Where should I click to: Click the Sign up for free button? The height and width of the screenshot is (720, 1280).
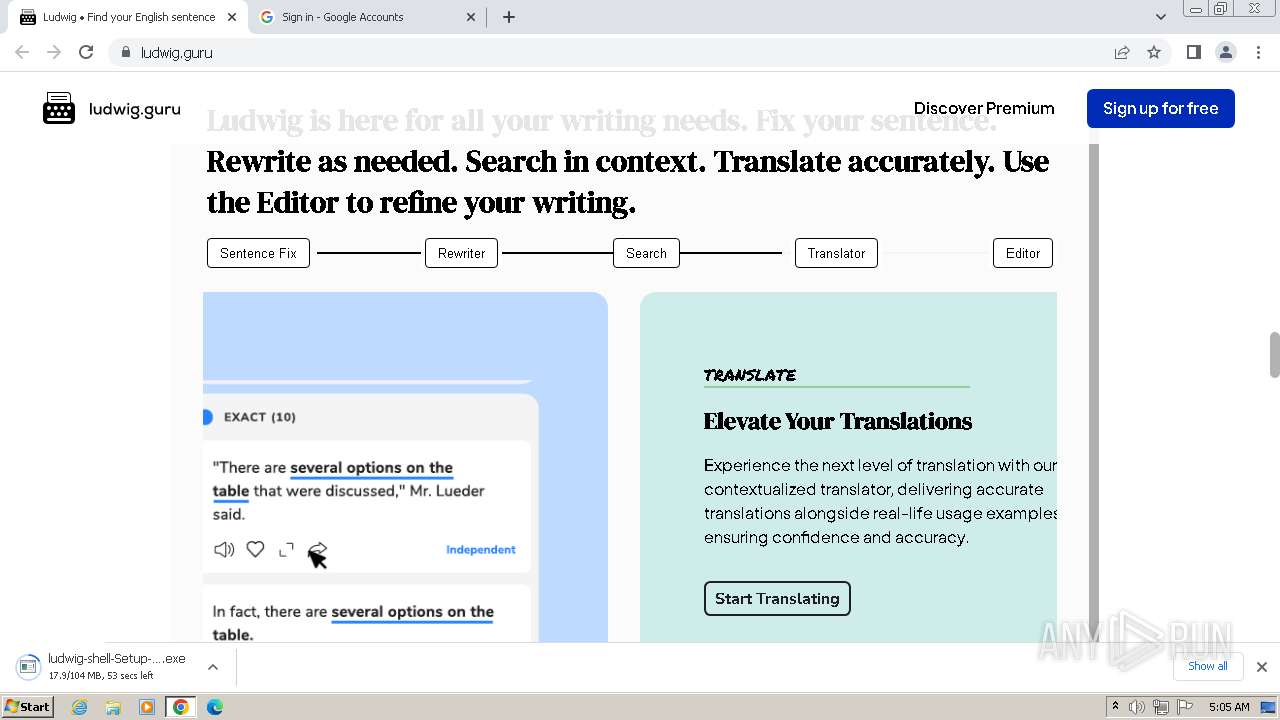1160,108
